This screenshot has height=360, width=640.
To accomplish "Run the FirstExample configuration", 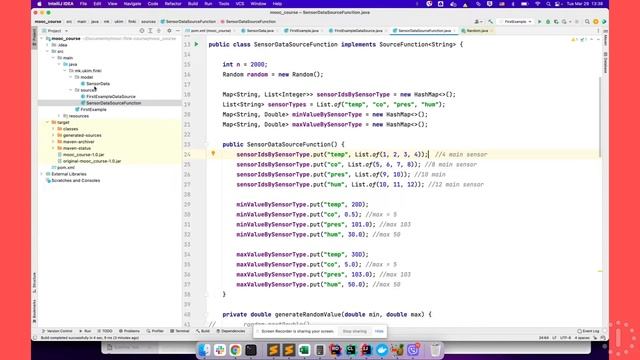I will [540, 22].
